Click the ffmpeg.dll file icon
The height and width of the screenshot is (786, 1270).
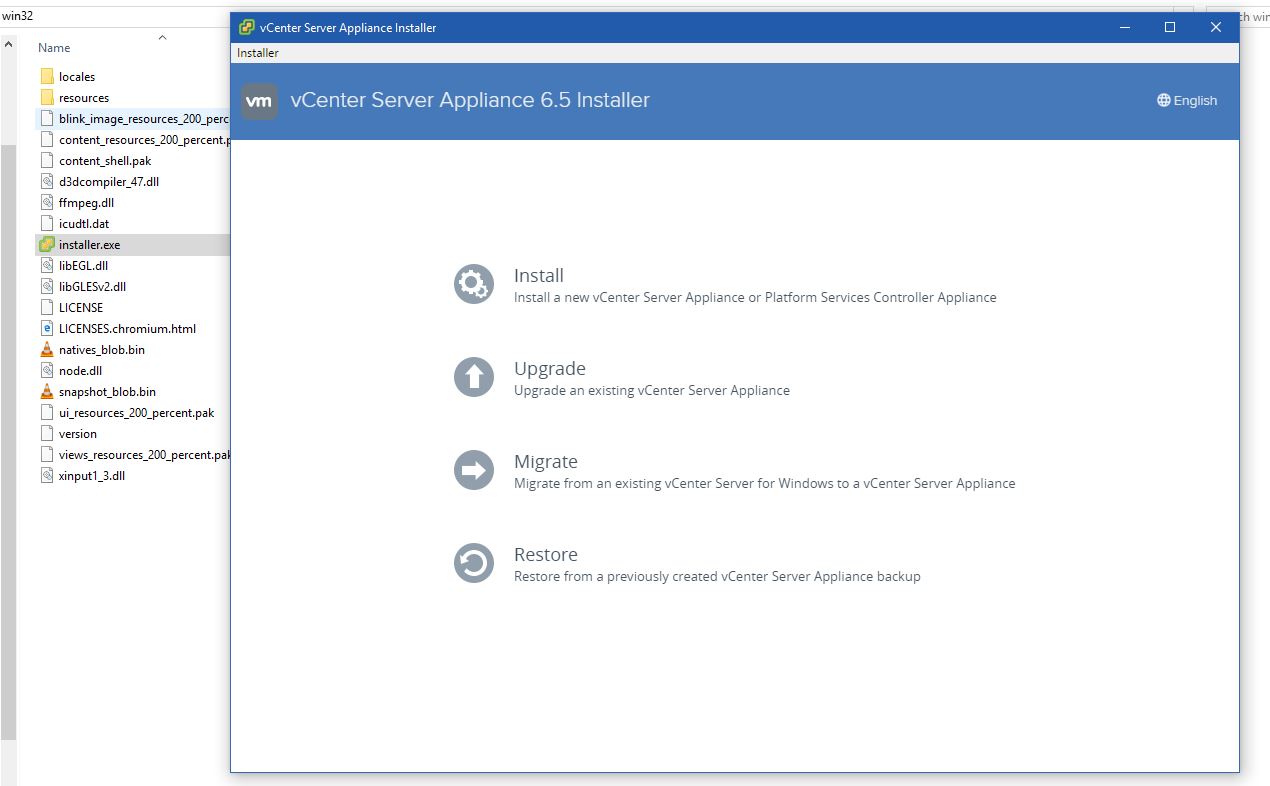47,202
